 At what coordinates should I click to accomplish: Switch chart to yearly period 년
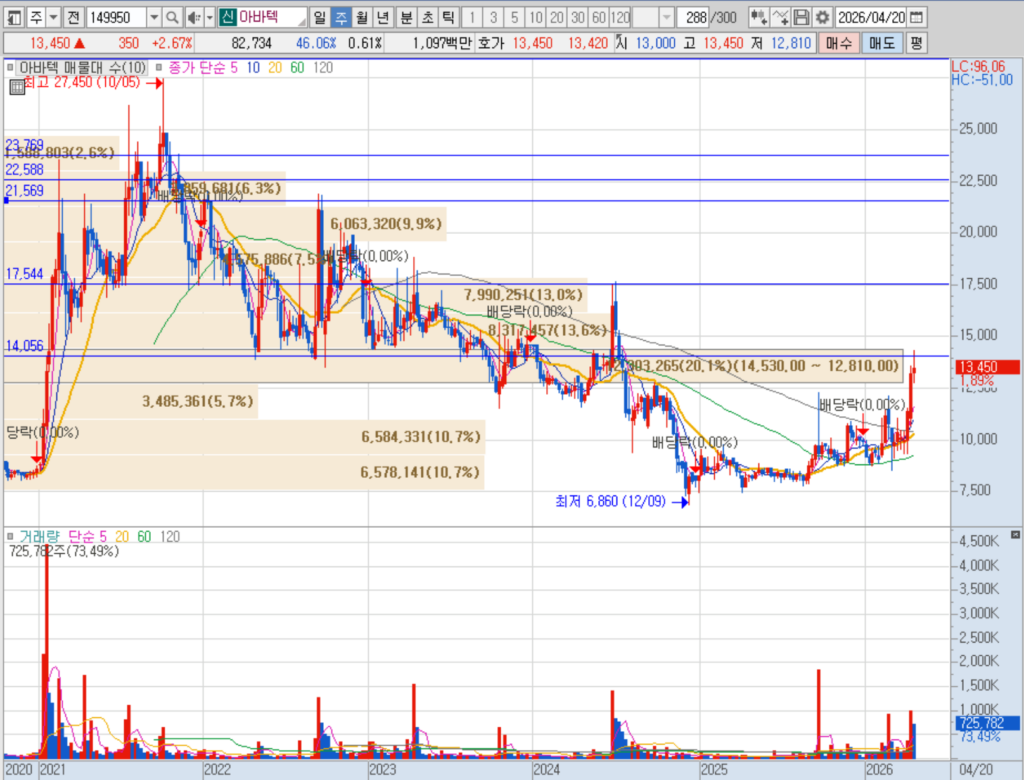tap(383, 17)
